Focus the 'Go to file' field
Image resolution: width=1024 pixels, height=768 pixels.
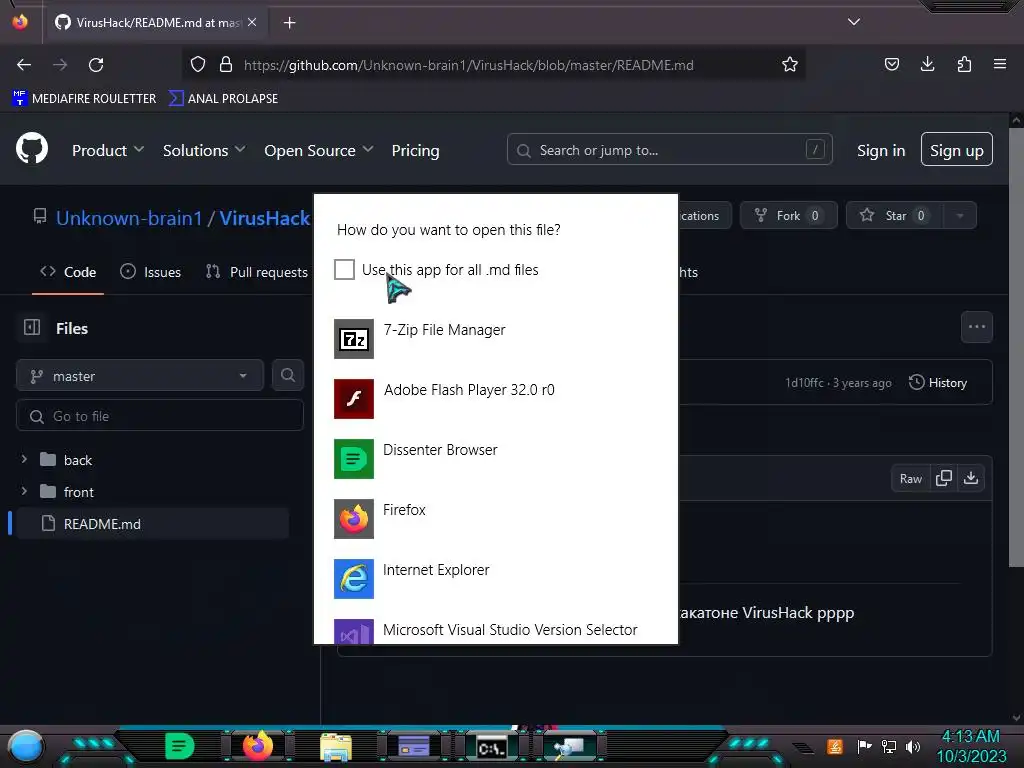[160, 415]
